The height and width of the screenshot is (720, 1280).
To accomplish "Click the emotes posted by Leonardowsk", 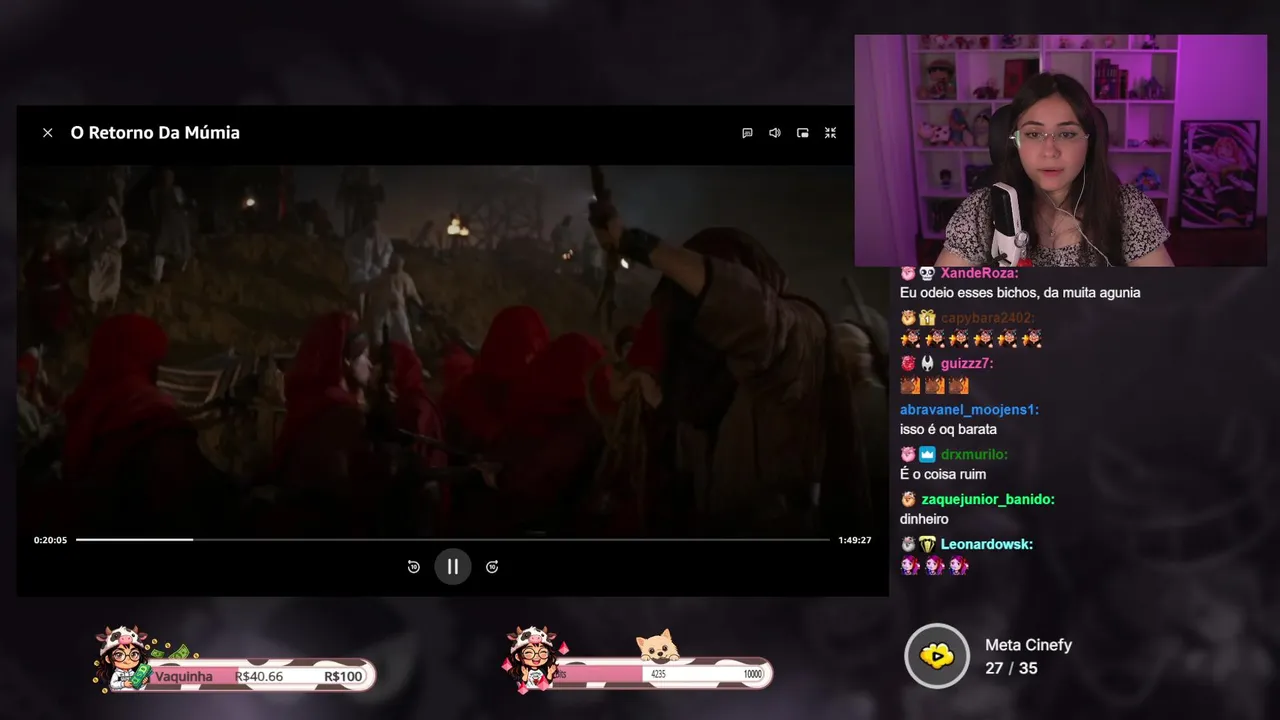I will click(x=934, y=566).
